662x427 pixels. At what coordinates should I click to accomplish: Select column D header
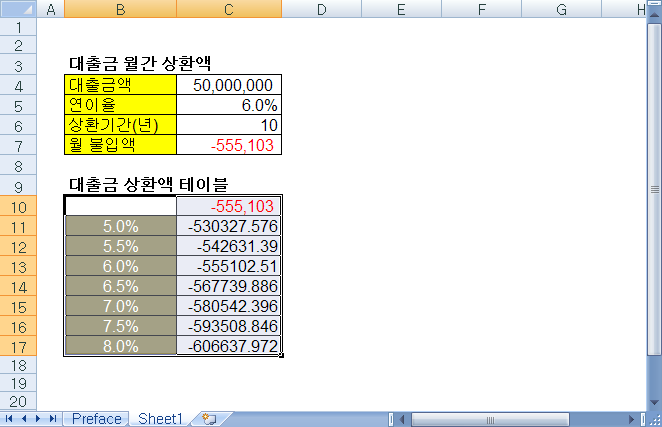321,8
